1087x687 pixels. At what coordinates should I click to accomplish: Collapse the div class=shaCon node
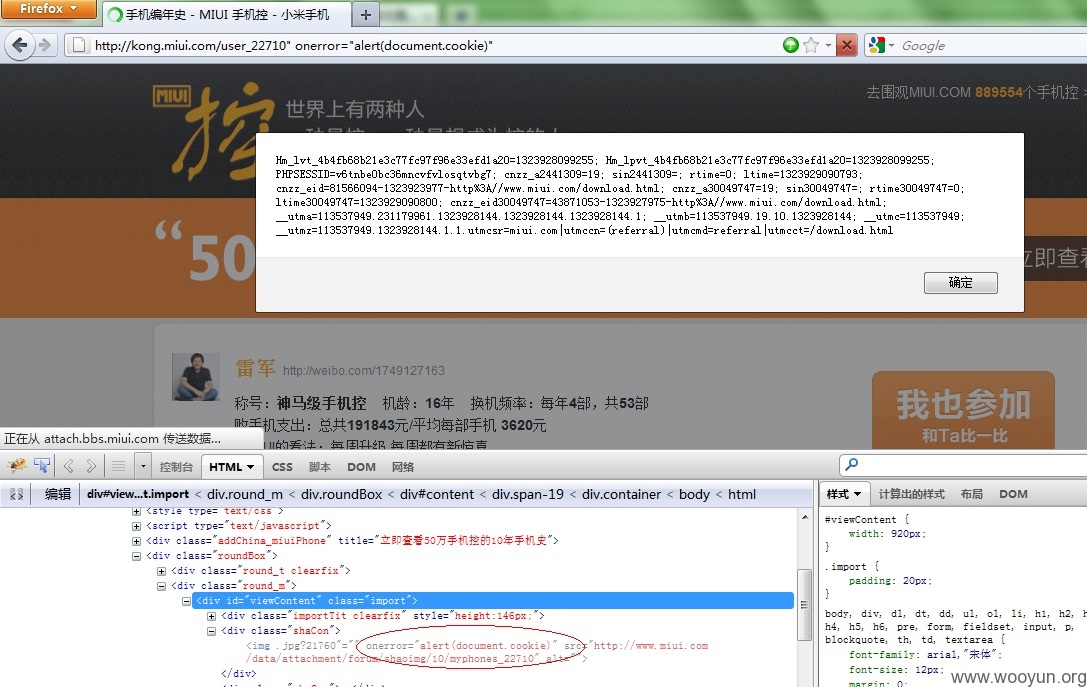coord(211,632)
